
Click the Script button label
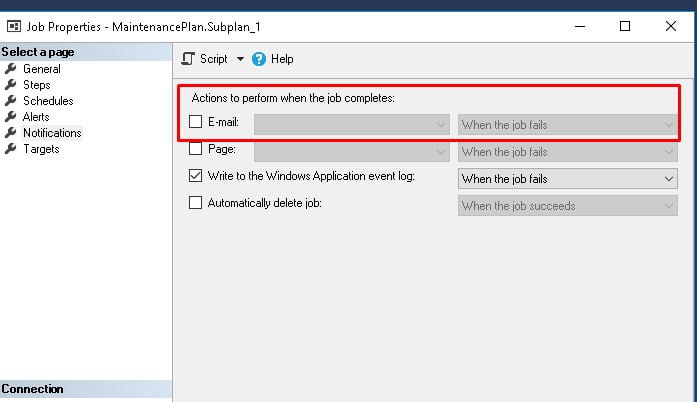point(214,59)
